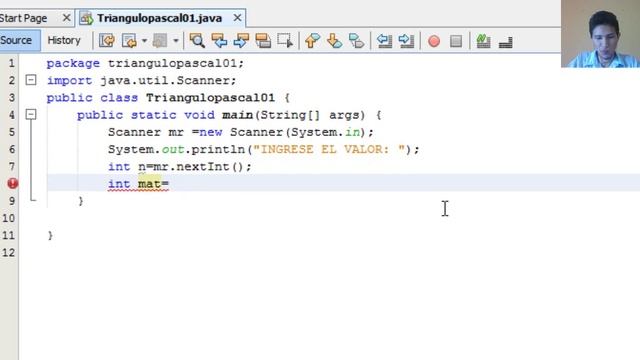Collapse the import fold on line 2
Screen dimensions: 640x360
coord(31,80)
